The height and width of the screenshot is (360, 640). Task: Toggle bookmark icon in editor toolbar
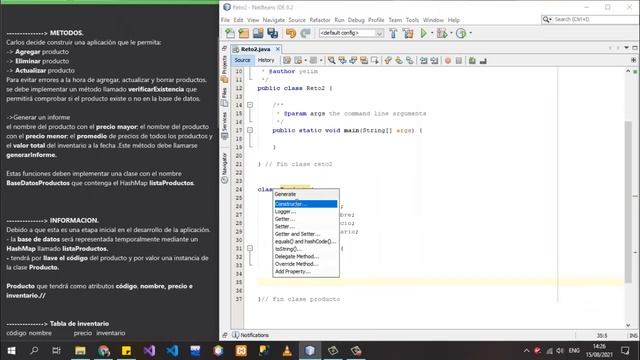[x=409, y=60]
